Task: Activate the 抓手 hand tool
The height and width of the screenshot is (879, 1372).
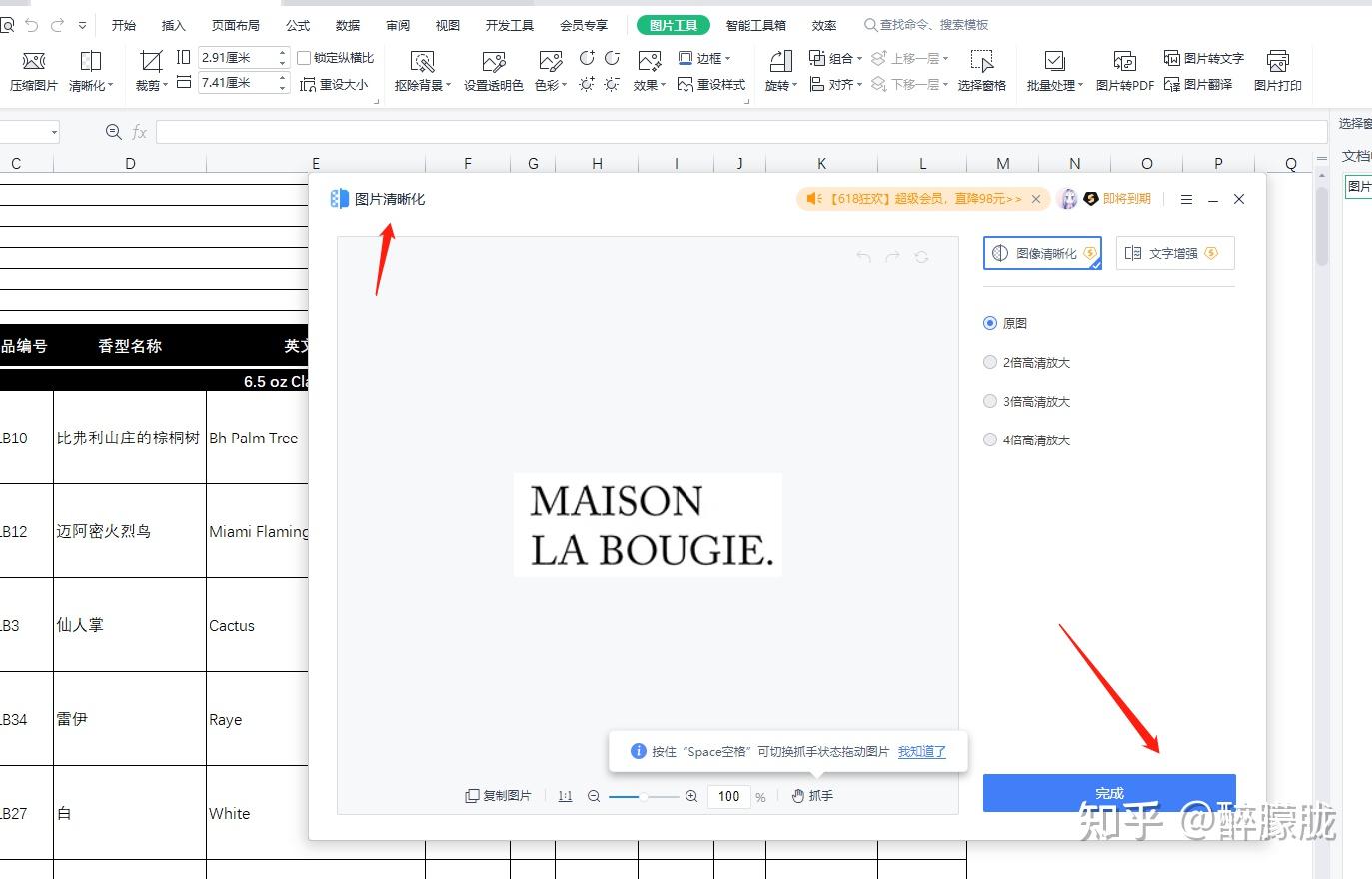Action: (812, 796)
